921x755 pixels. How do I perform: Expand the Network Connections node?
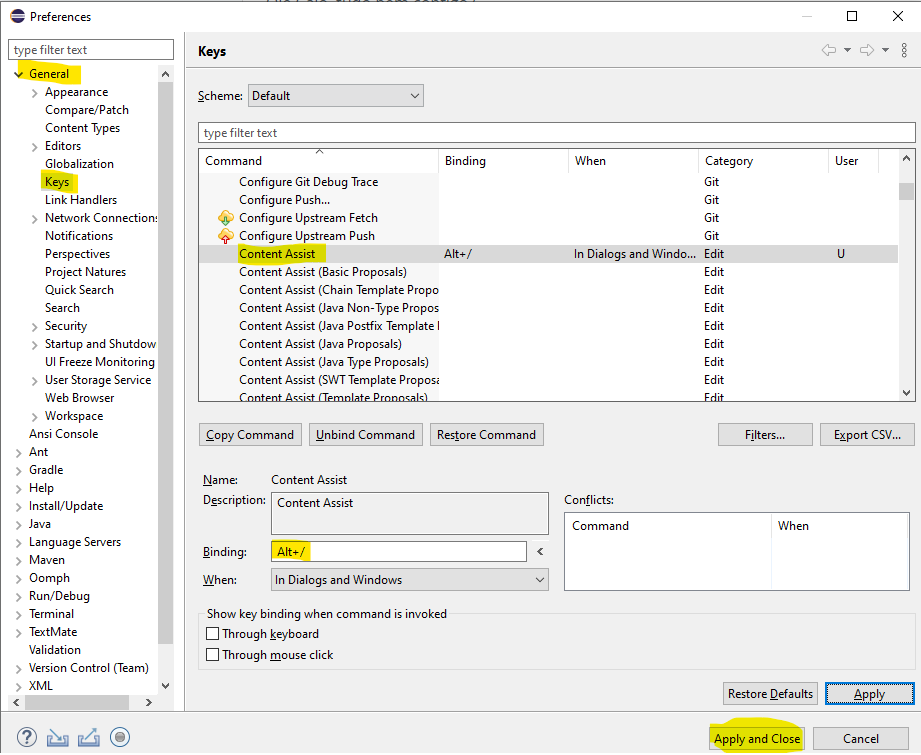(x=35, y=219)
